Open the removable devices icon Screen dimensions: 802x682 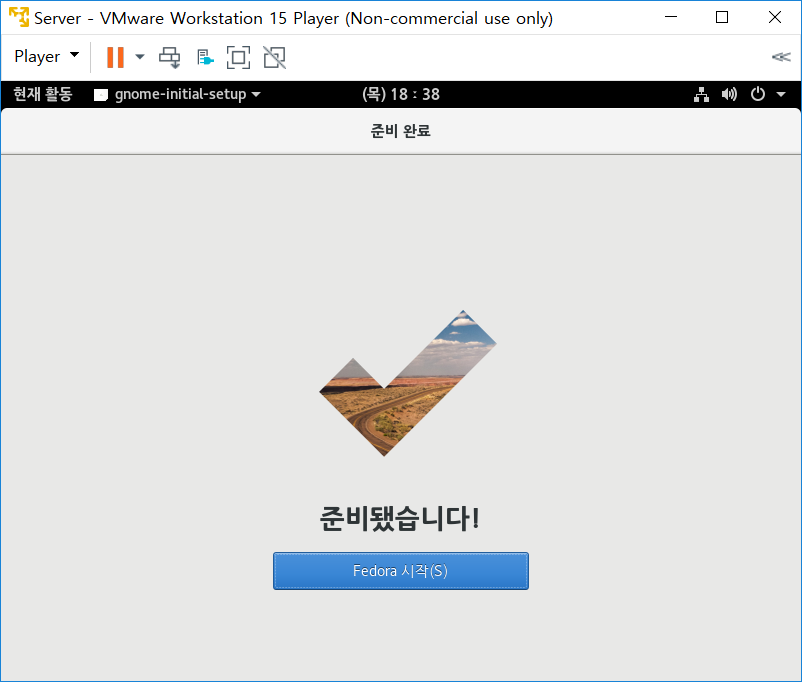pos(205,57)
